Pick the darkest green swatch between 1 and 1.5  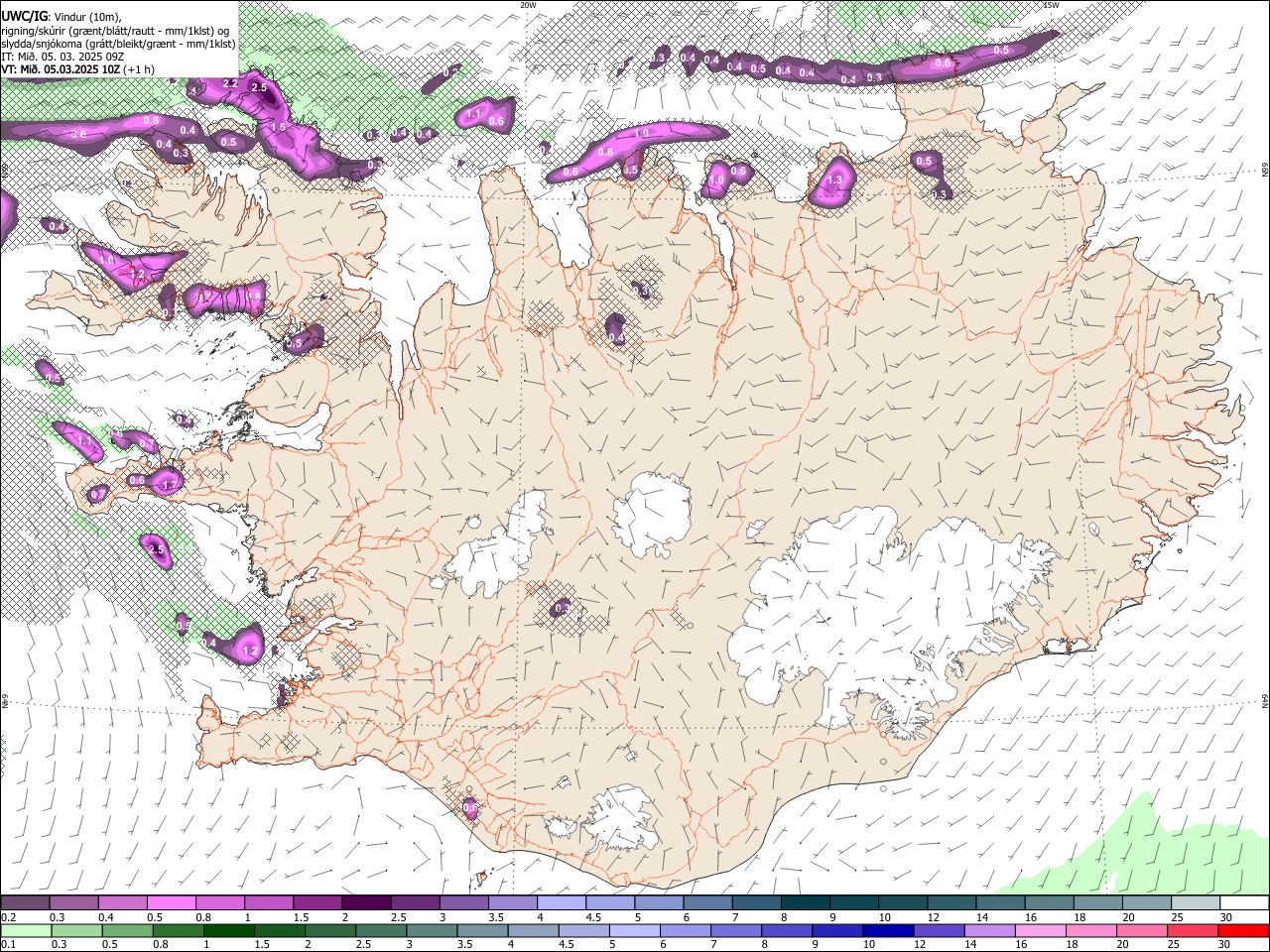click(228, 930)
